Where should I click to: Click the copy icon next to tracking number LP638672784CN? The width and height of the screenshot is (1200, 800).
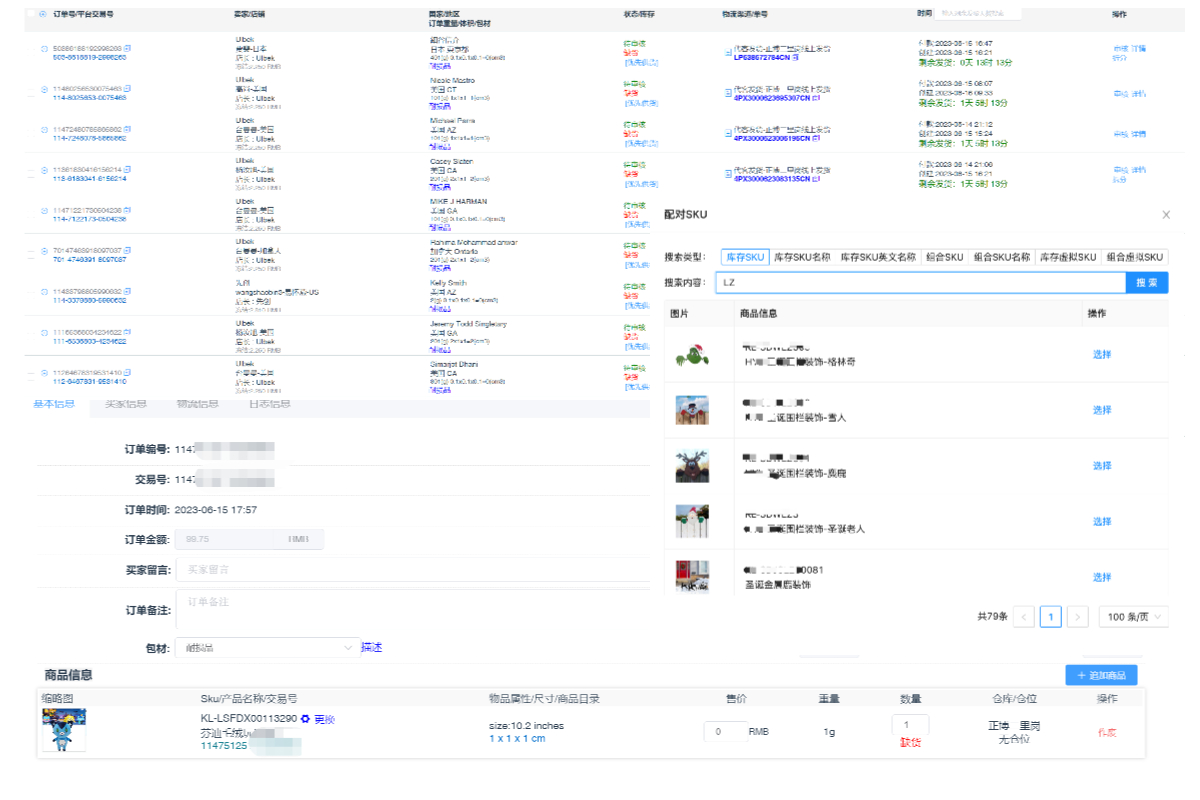(x=795, y=58)
